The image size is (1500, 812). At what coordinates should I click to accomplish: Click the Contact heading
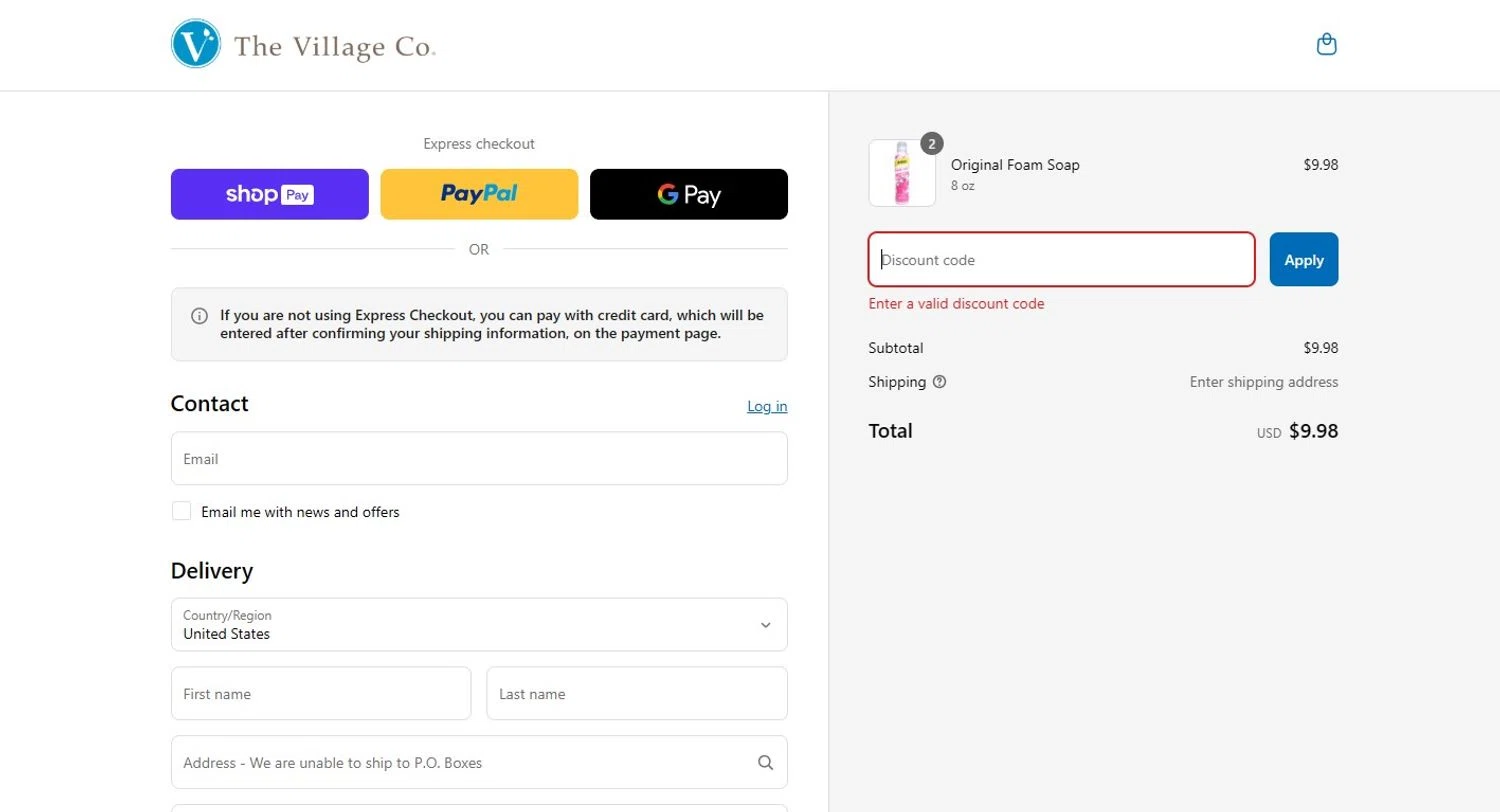pos(210,404)
